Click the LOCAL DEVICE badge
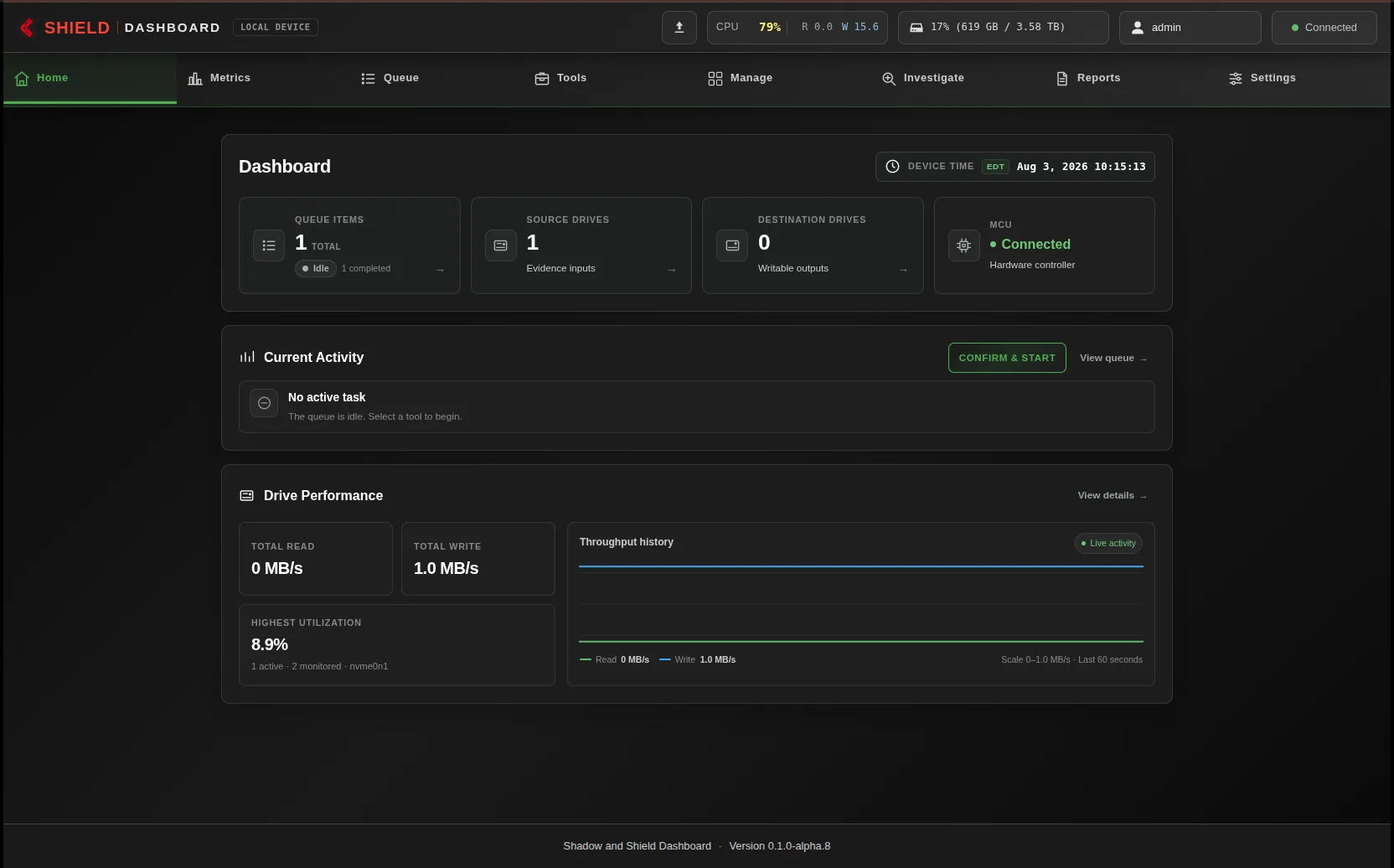Image resolution: width=1394 pixels, height=868 pixels. coord(275,28)
